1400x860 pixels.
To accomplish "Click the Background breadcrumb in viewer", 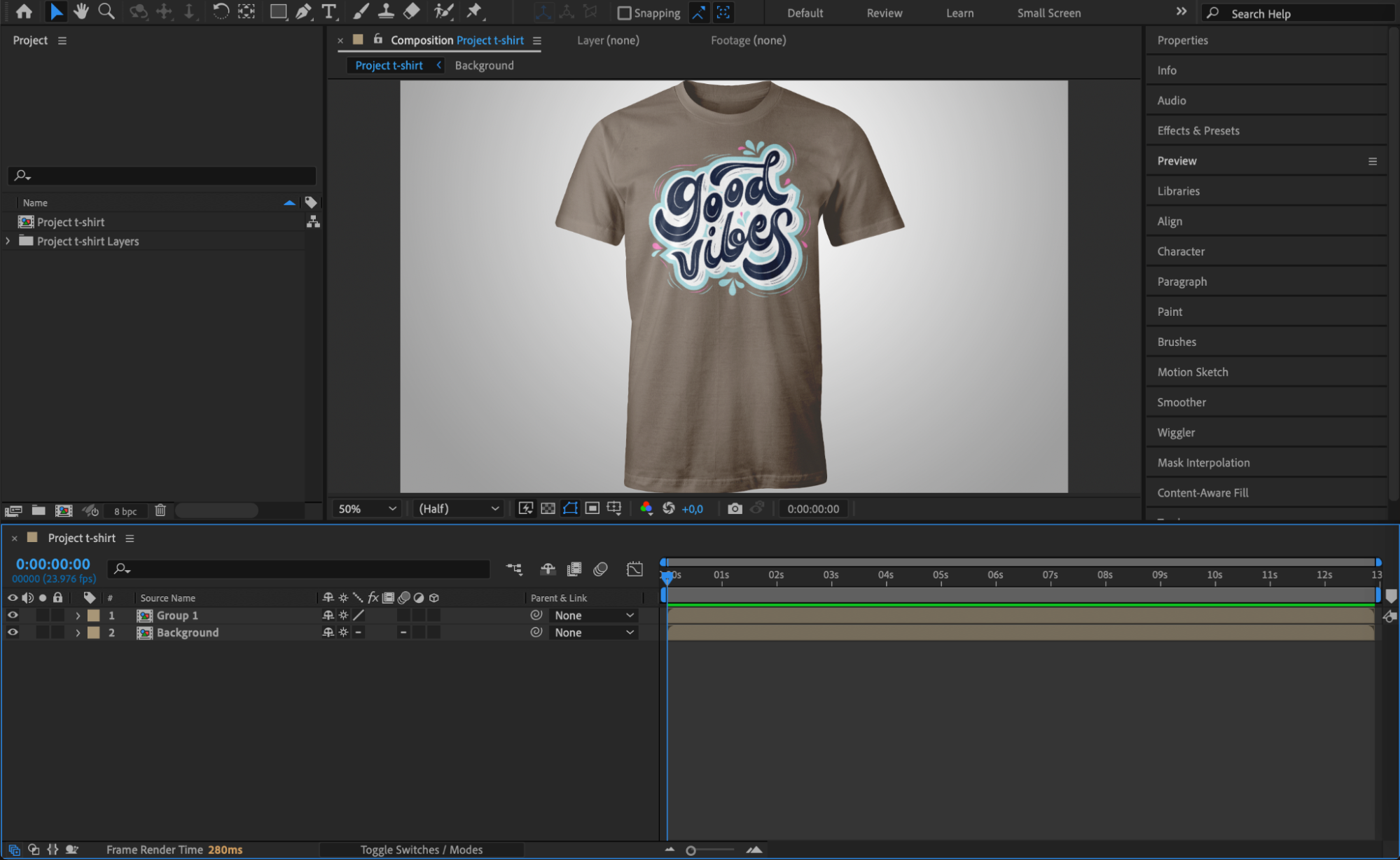I will [x=484, y=65].
